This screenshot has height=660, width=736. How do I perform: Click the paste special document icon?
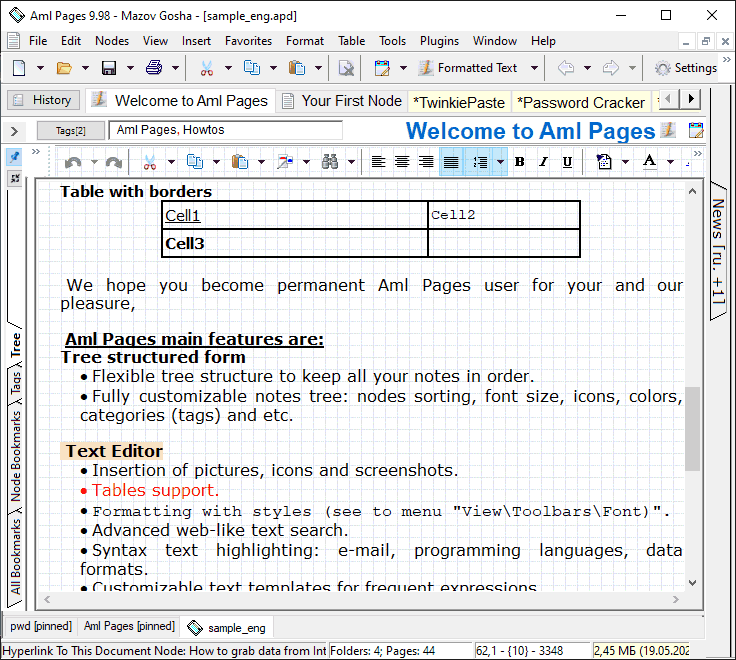[x=604, y=162]
